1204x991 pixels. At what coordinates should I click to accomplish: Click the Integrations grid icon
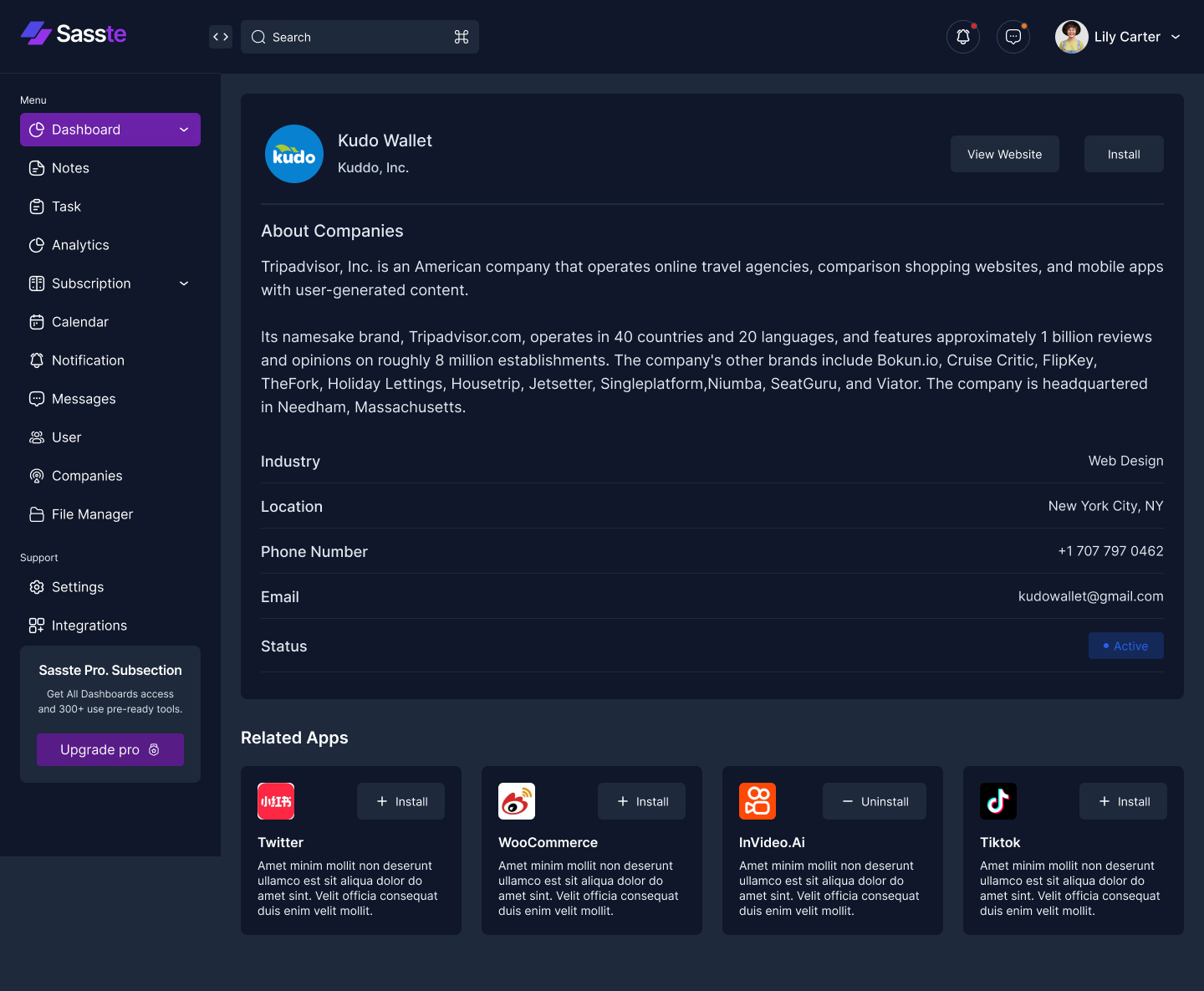[x=37, y=626]
